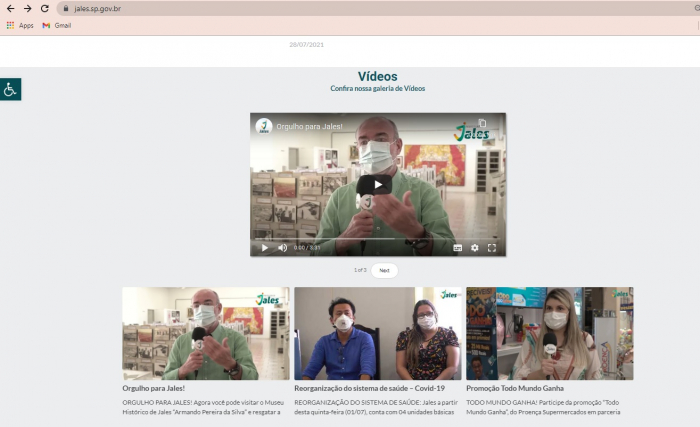Mute the video with the speaker icon
The image size is (700, 427).
point(283,247)
